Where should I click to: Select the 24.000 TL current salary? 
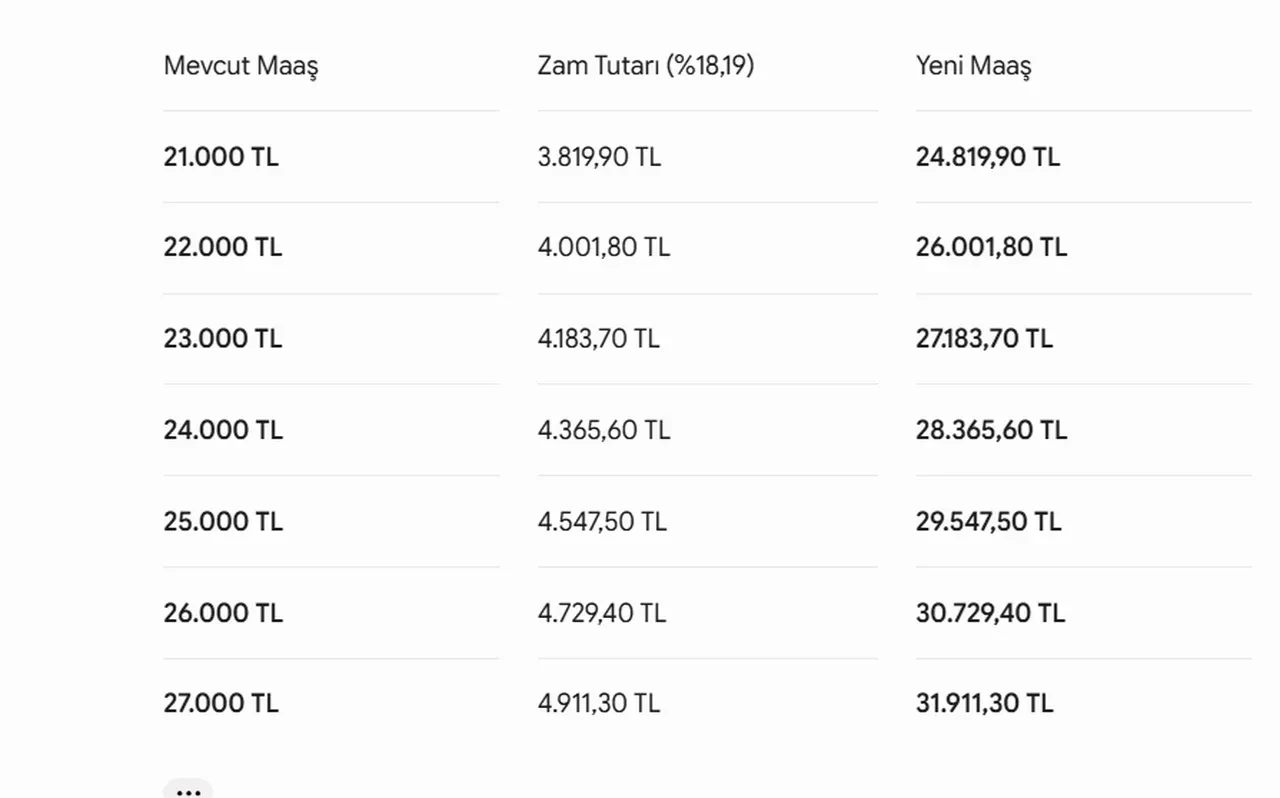[223, 430]
